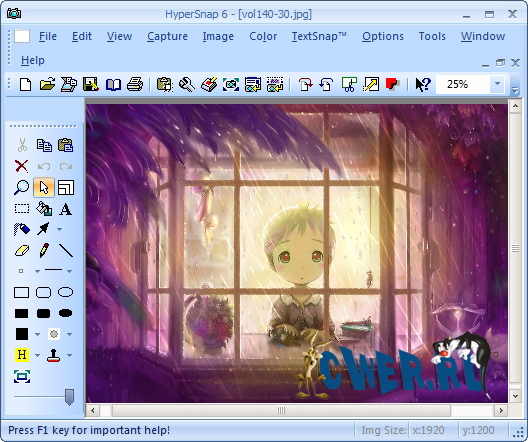Select the filled black ellipse tool

[x=65, y=313]
